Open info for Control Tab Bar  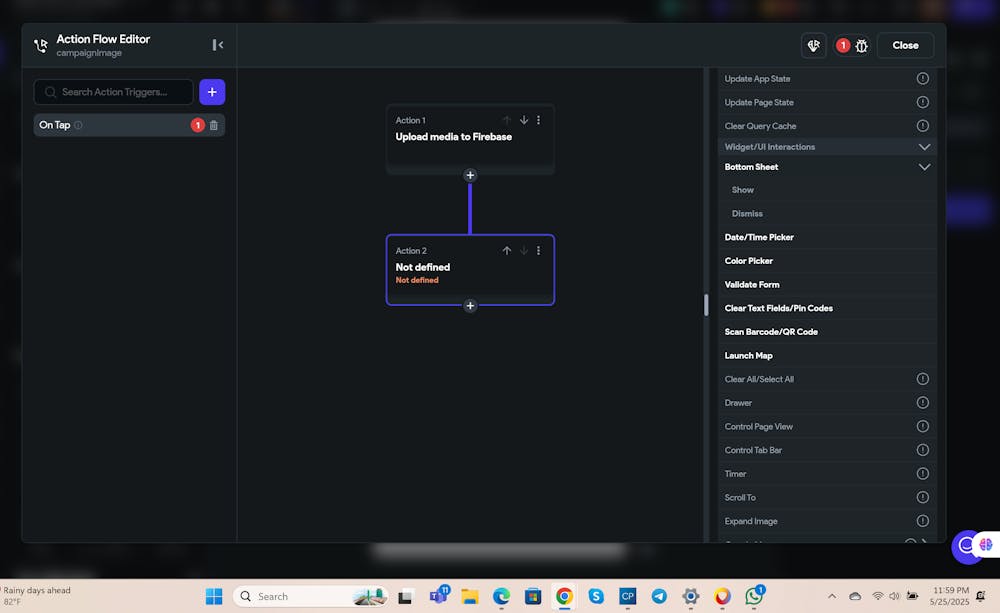coord(922,450)
